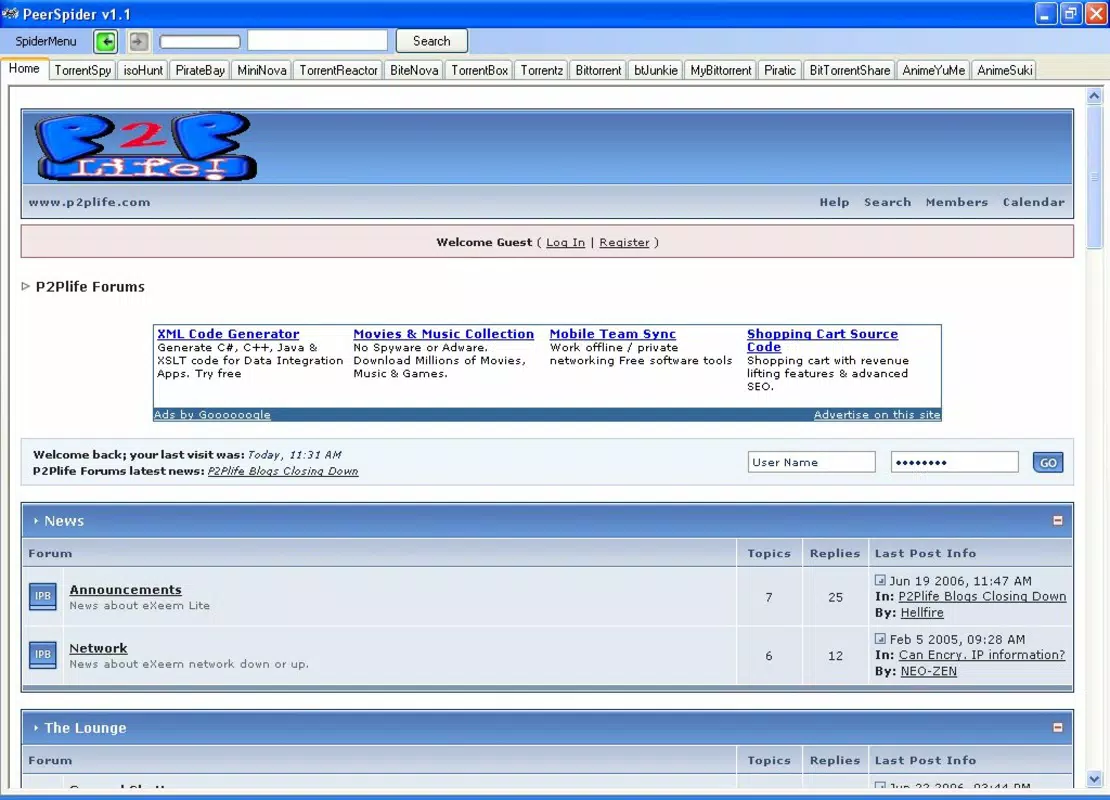Open the Network forum

(x=98, y=648)
